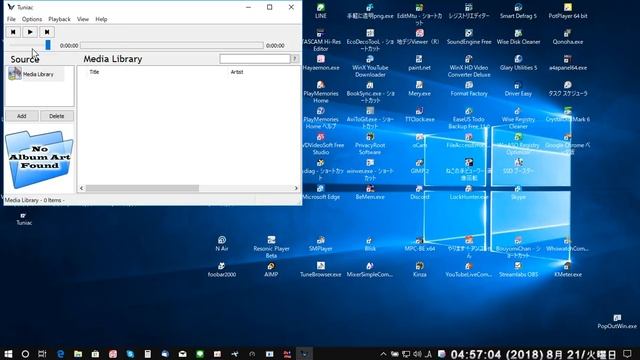This screenshot has width=640, height=360.
Task: Click the taskbar clock showing 04:57:04
Action: [x=534, y=354]
